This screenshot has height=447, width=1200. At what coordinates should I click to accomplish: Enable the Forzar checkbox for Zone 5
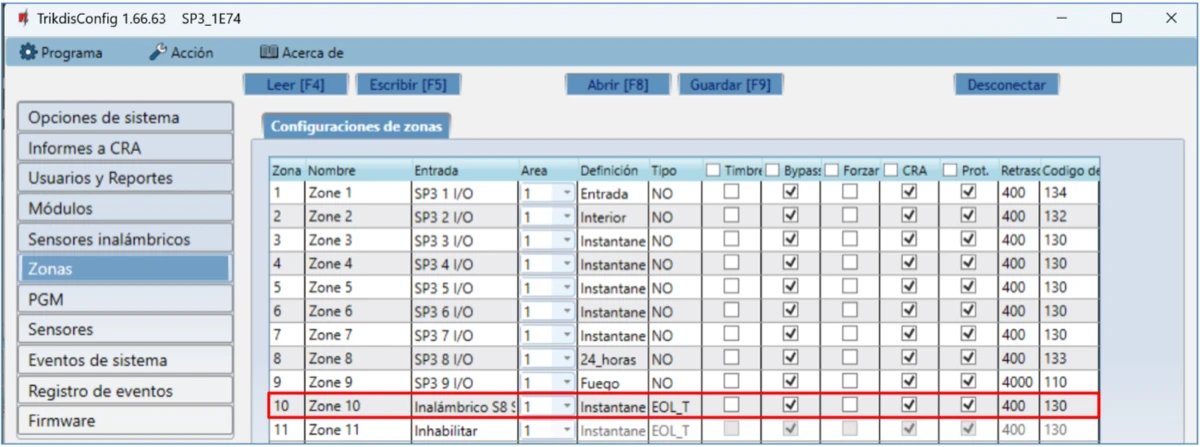[849, 288]
